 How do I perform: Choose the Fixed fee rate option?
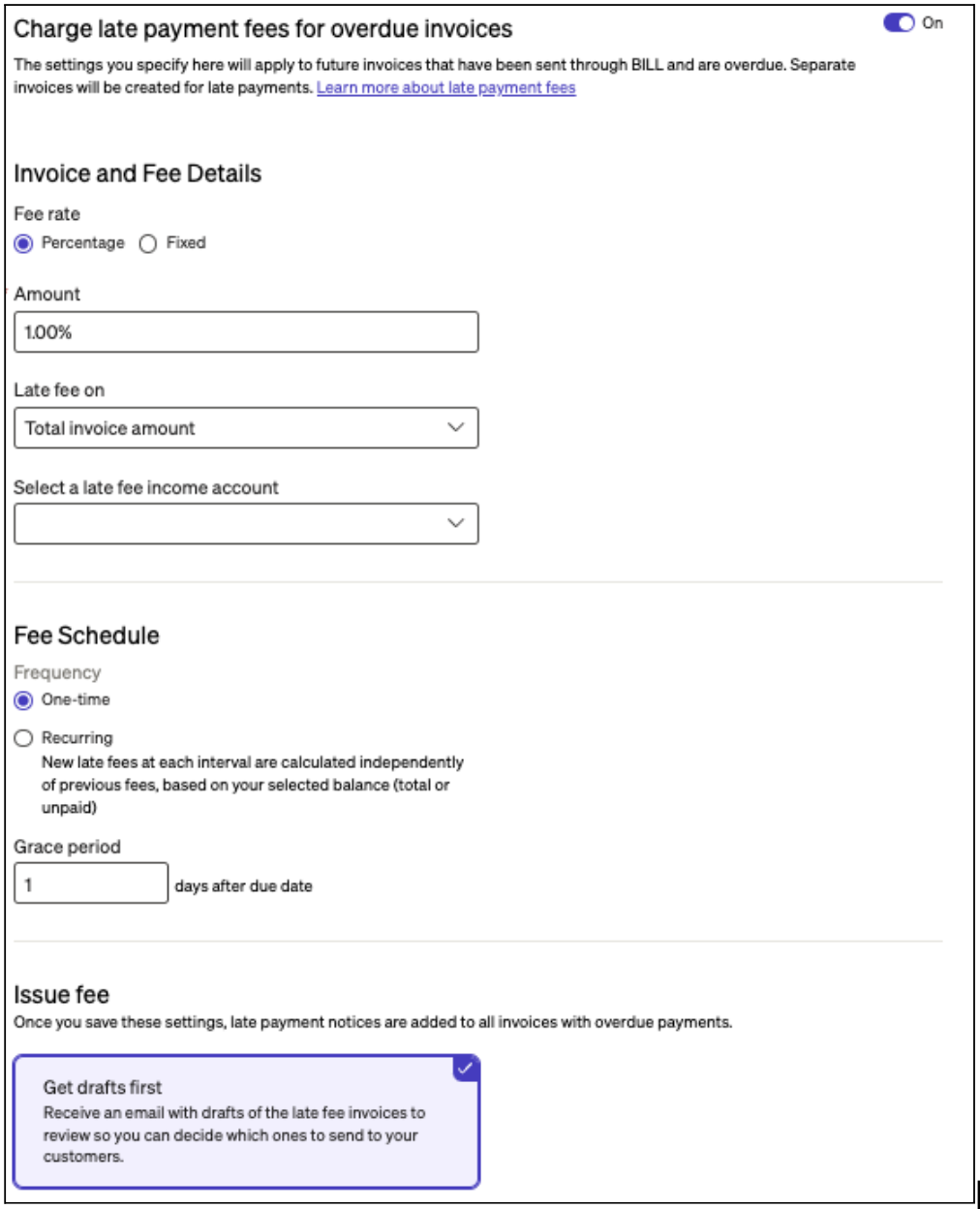pyautogui.click(x=148, y=243)
